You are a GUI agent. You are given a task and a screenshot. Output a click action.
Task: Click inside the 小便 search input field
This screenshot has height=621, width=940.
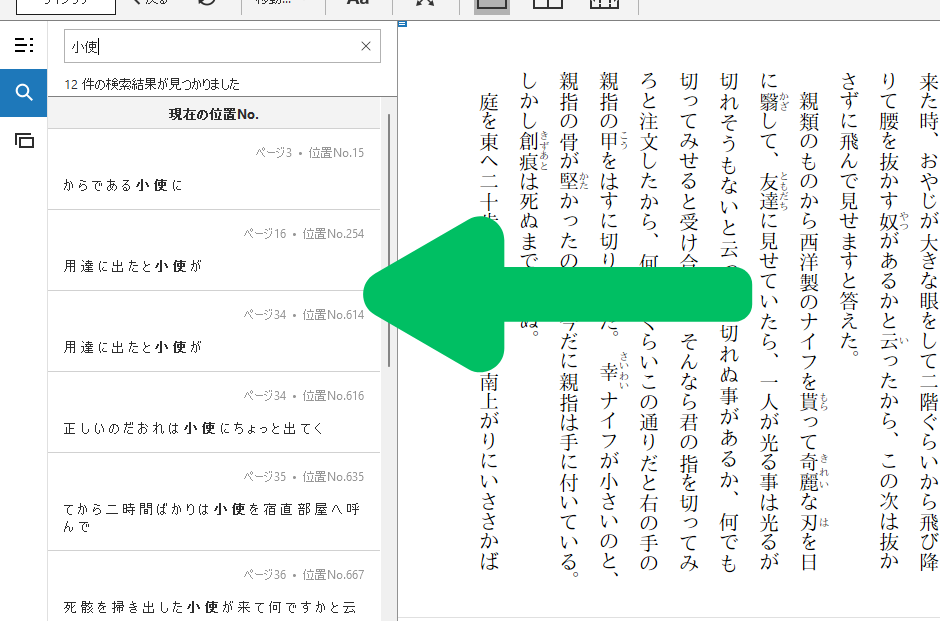(200, 46)
